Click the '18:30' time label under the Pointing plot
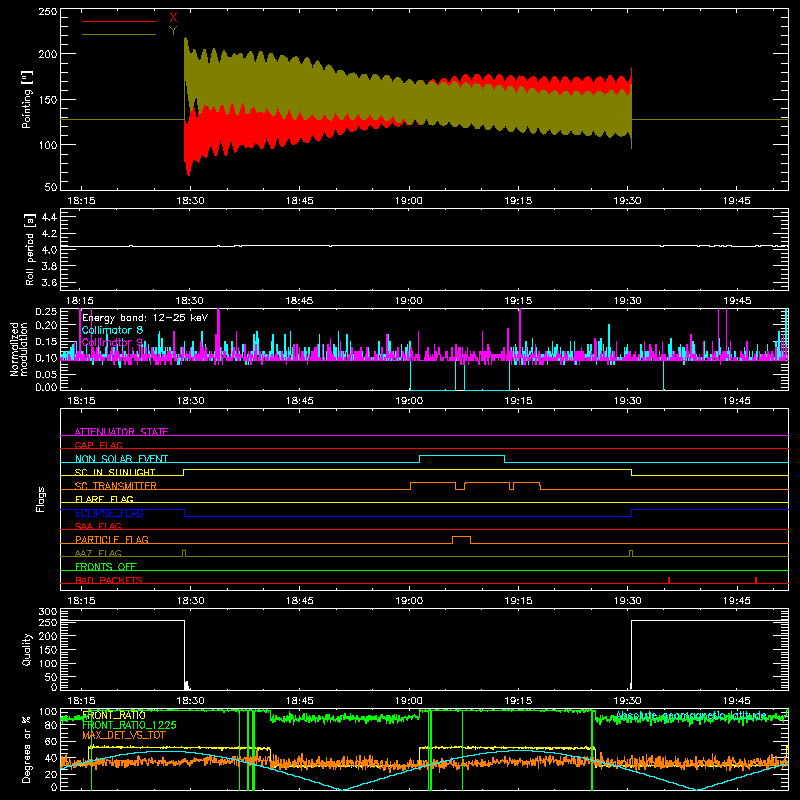 (190, 201)
